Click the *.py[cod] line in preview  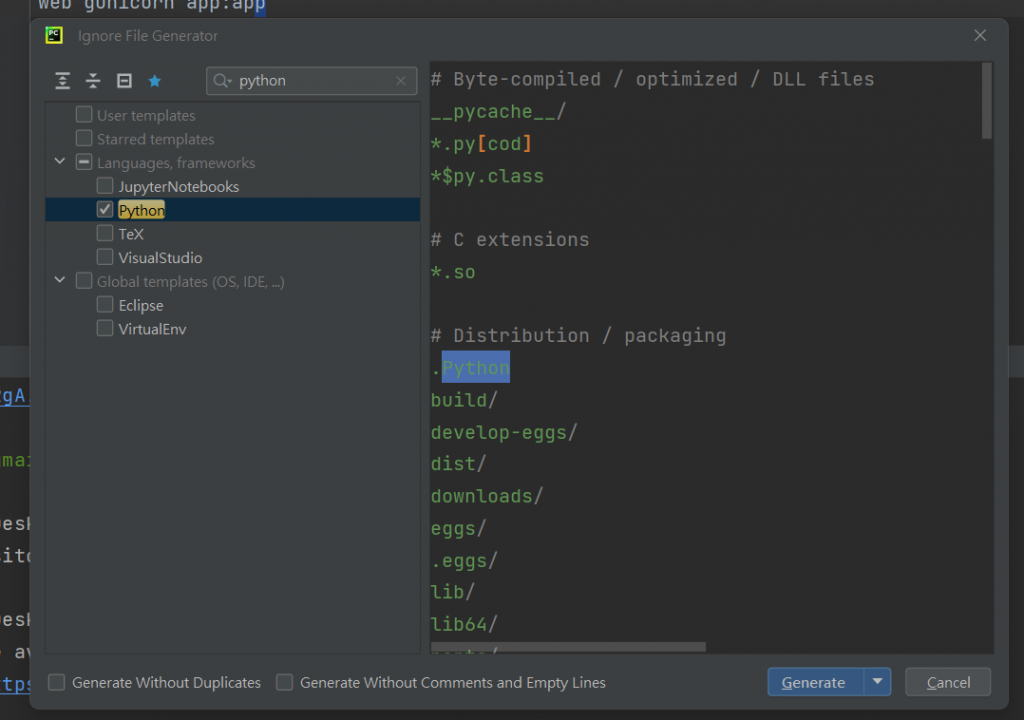click(x=481, y=144)
